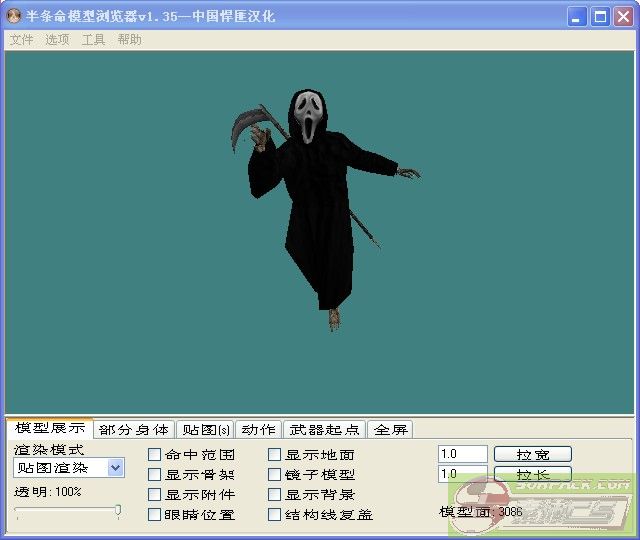The height and width of the screenshot is (540, 640).
Task: Open the 武器起点 tab
Action: (324, 430)
